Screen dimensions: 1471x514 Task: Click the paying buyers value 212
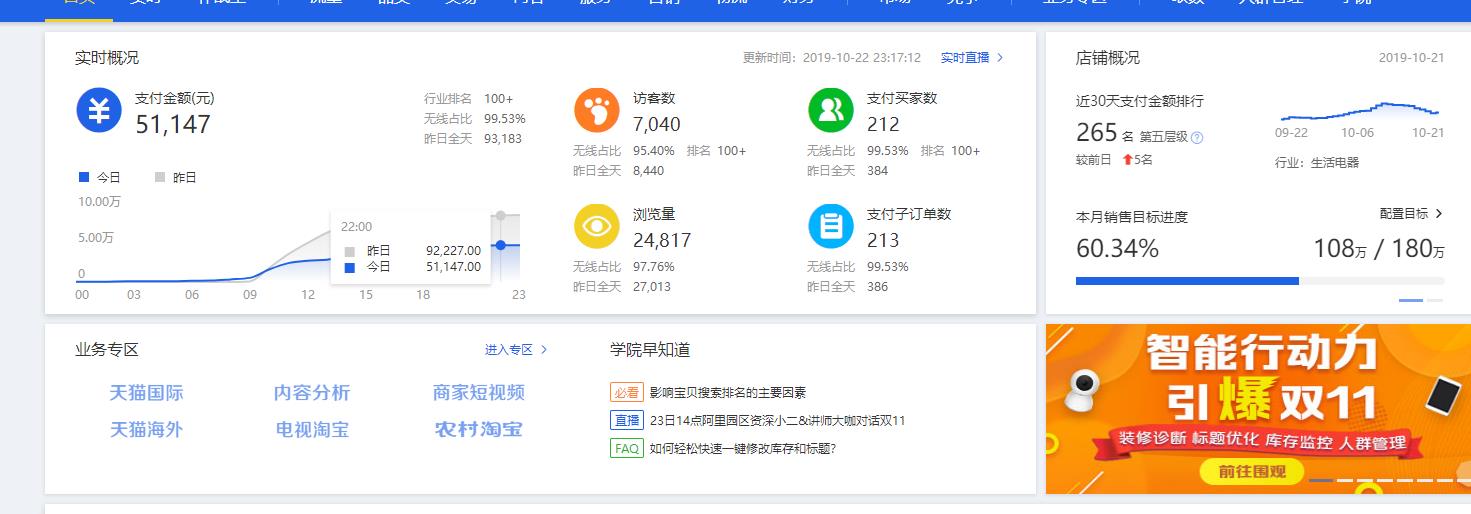pyautogui.click(x=883, y=124)
